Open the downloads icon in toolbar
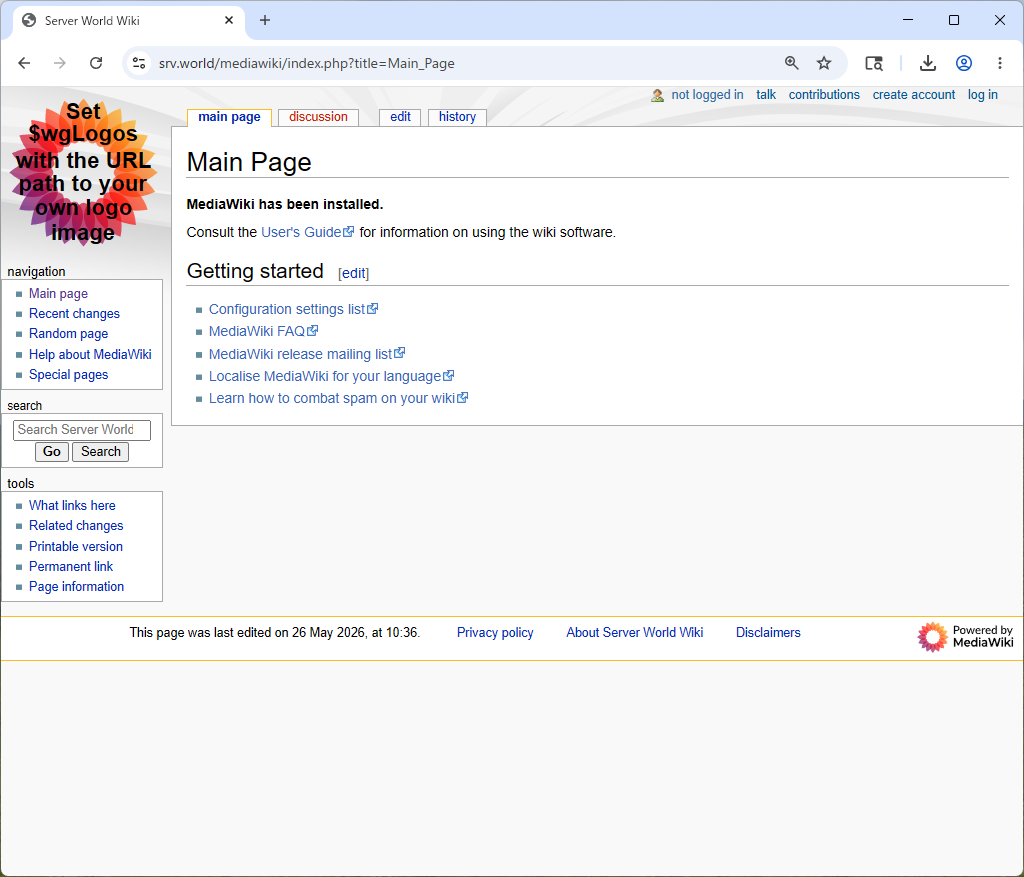The image size is (1024, 877). point(927,63)
